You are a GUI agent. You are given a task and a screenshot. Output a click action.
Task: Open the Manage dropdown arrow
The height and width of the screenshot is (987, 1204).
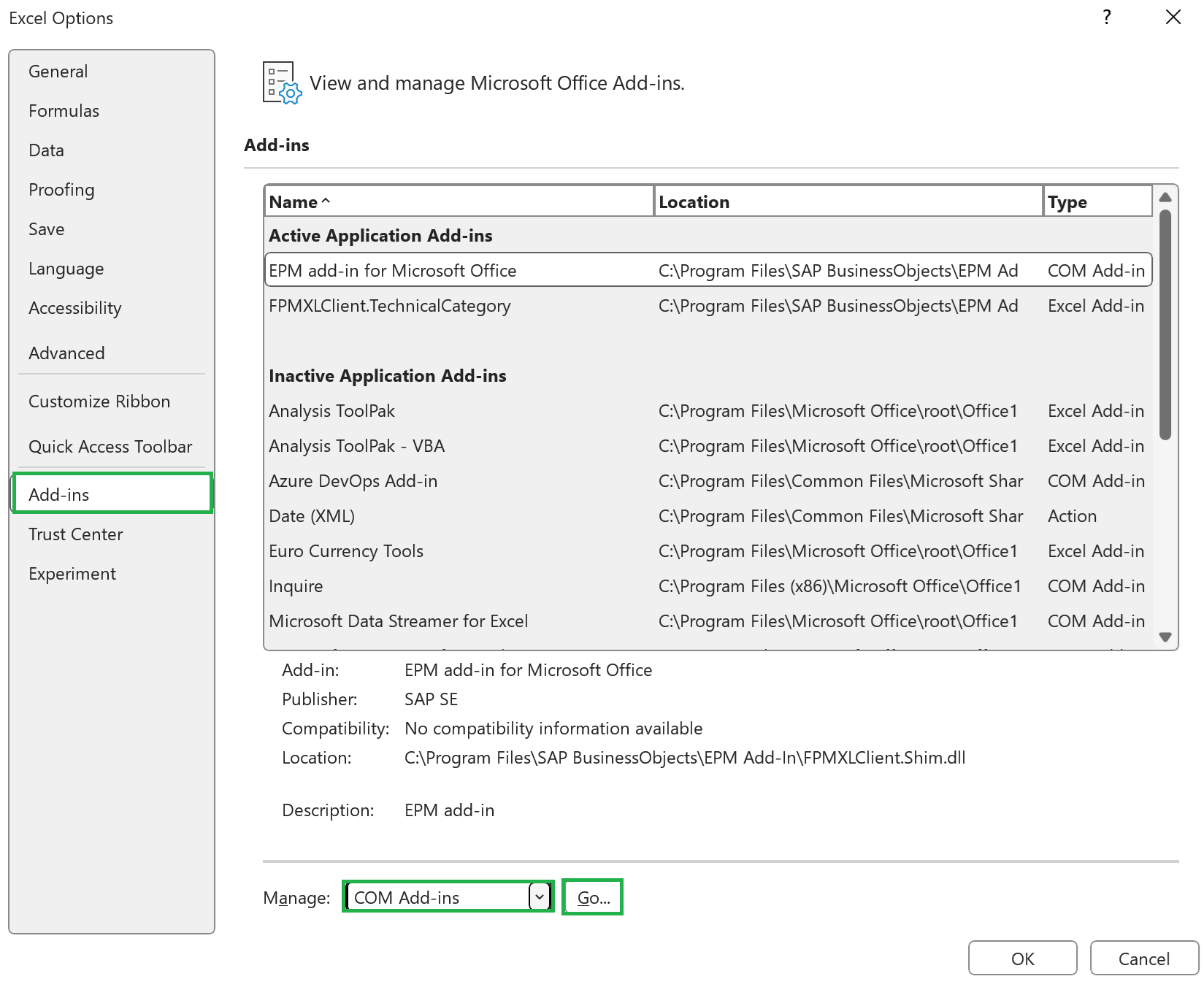click(540, 897)
